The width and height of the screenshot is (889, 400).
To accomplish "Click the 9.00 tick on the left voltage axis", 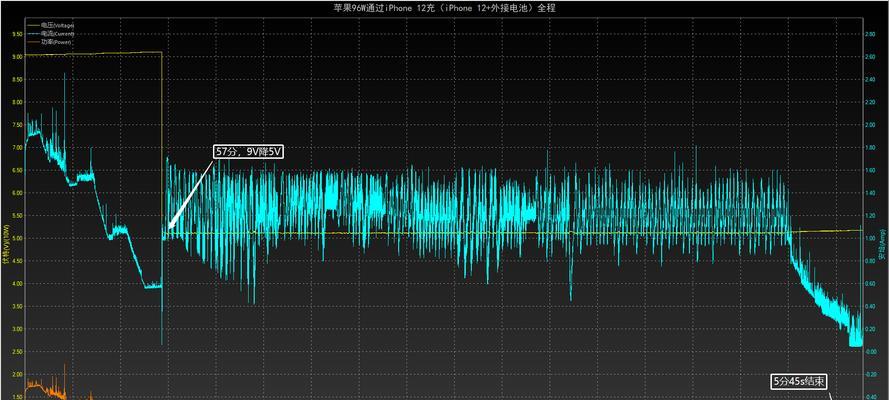I will 17,57.
